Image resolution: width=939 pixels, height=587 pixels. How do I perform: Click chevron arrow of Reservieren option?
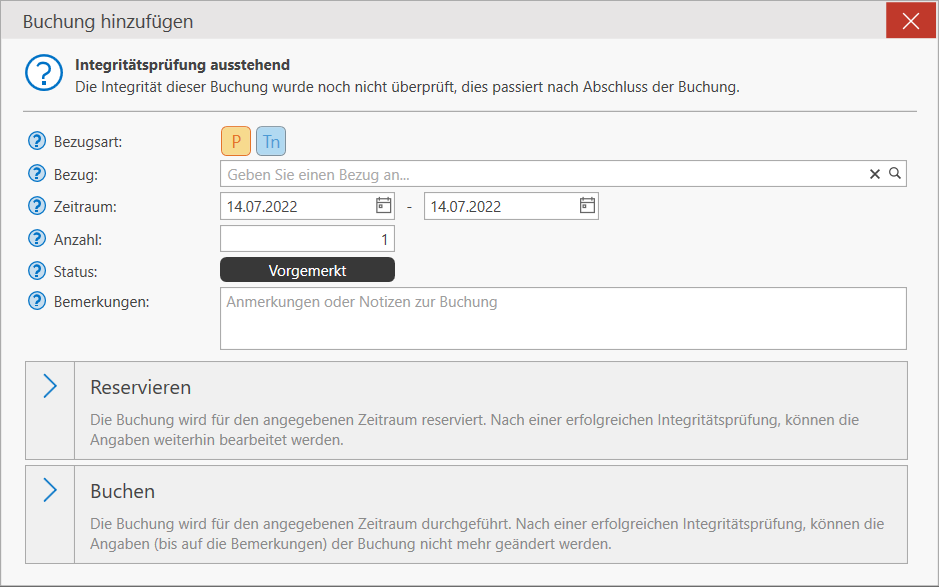[50, 386]
